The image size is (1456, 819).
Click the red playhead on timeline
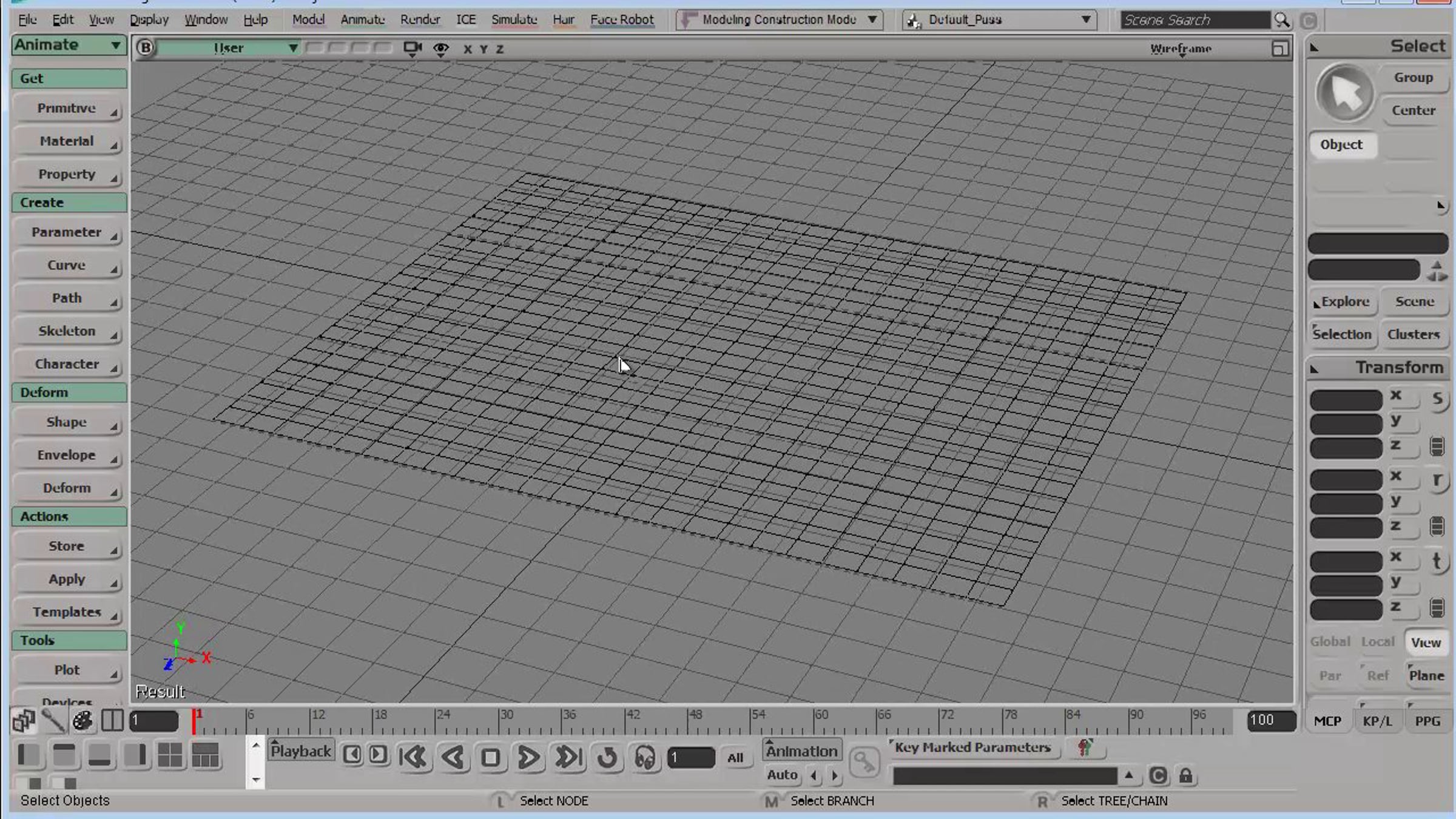(194, 721)
